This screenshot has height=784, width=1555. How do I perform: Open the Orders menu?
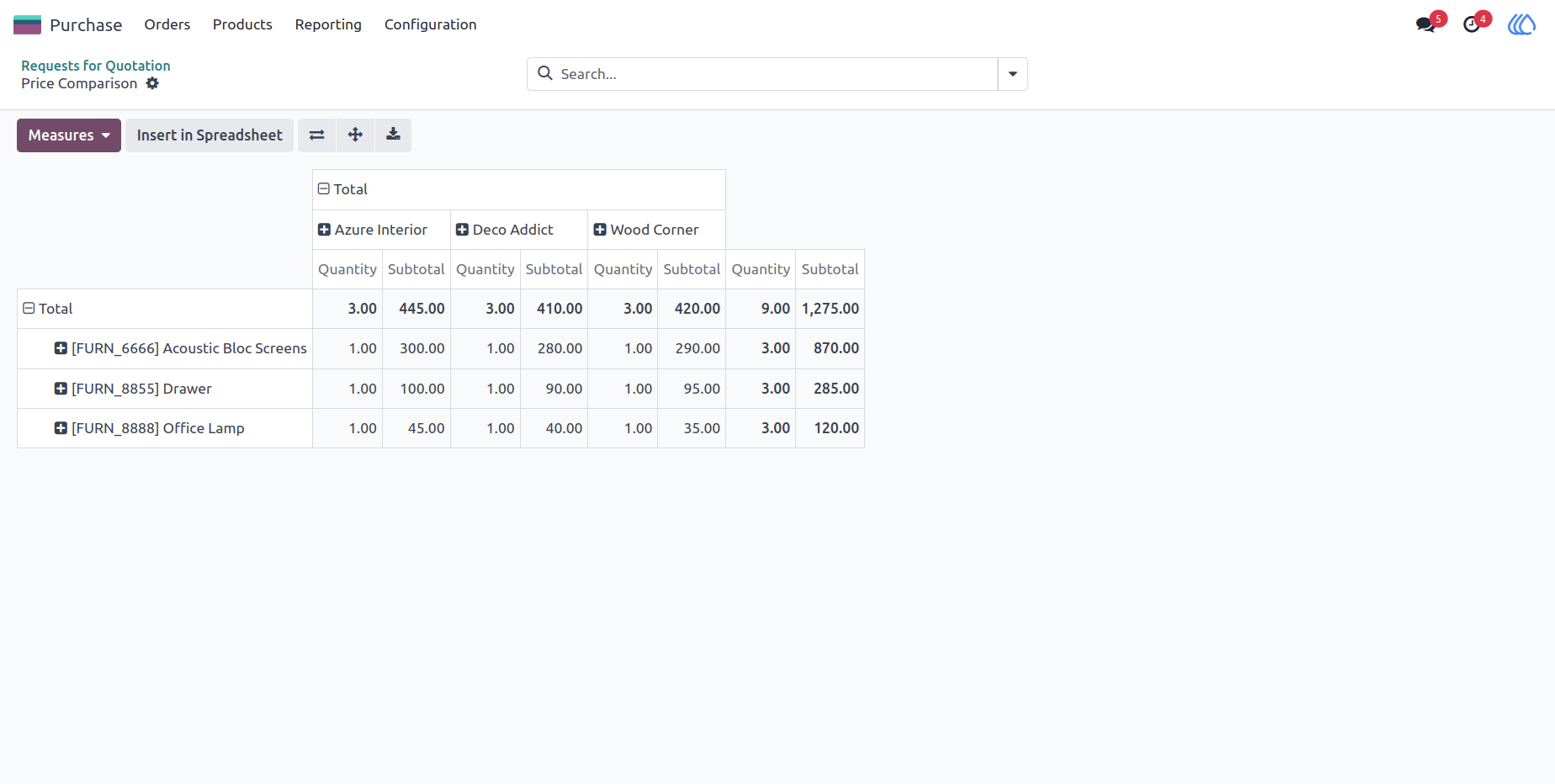pyautogui.click(x=167, y=24)
